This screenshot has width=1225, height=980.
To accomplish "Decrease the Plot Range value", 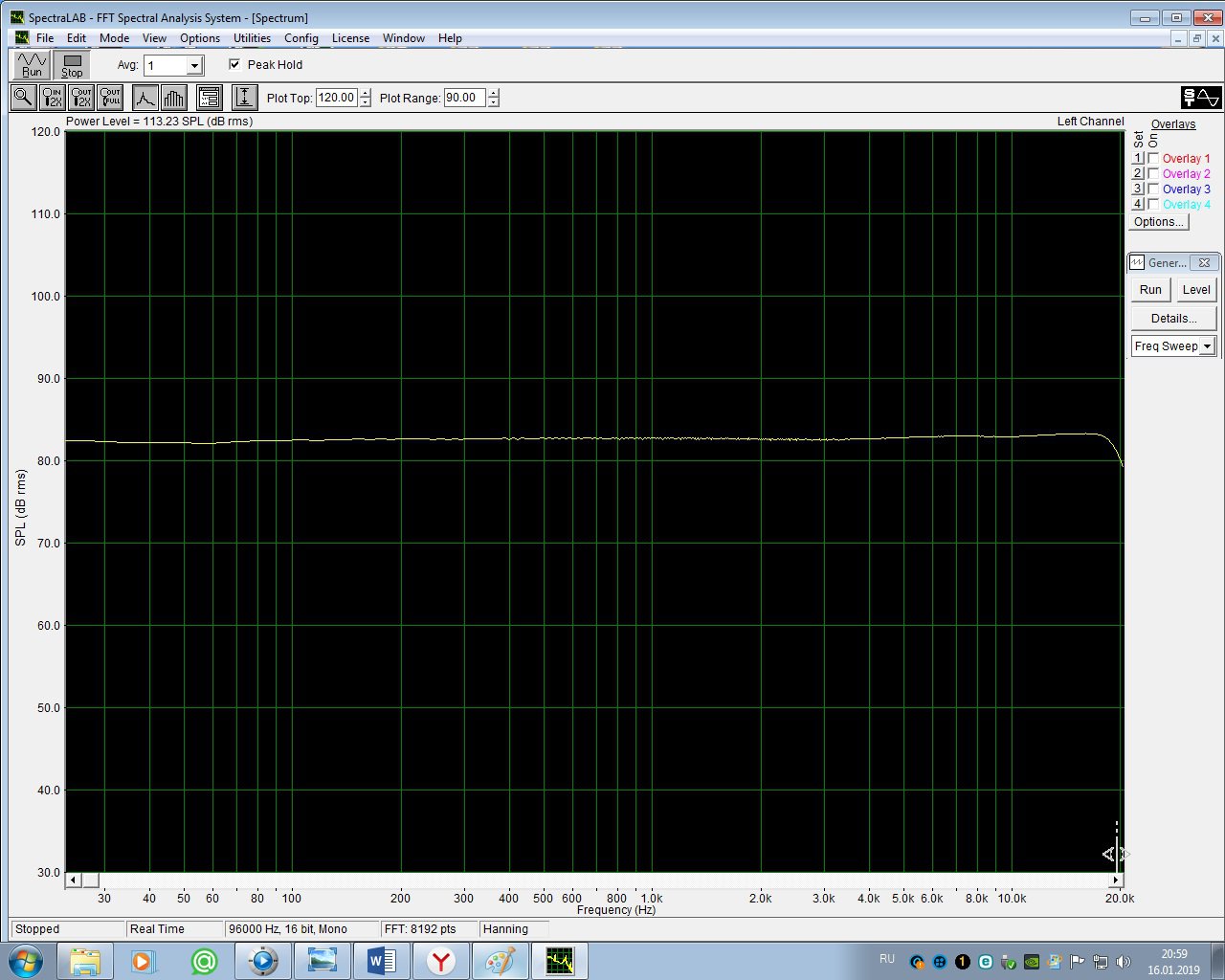I will click(x=493, y=102).
